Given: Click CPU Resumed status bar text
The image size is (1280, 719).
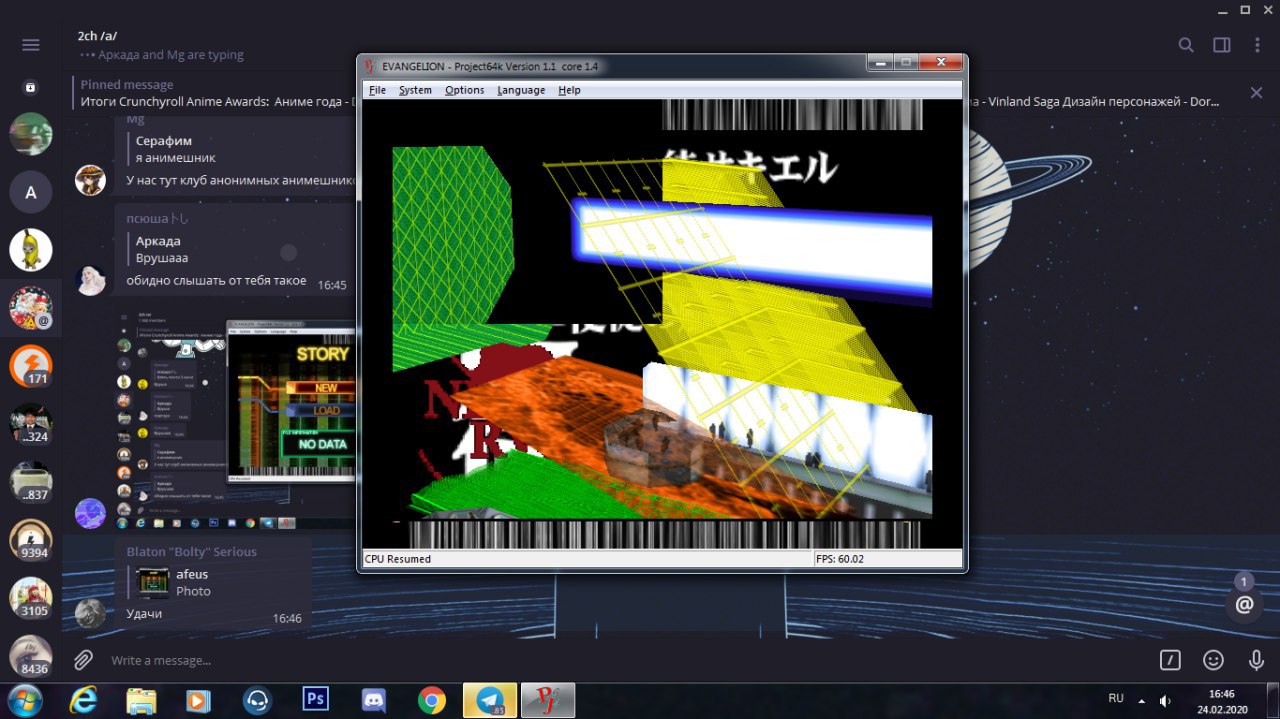Looking at the screenshot, I should pos(398,559).
